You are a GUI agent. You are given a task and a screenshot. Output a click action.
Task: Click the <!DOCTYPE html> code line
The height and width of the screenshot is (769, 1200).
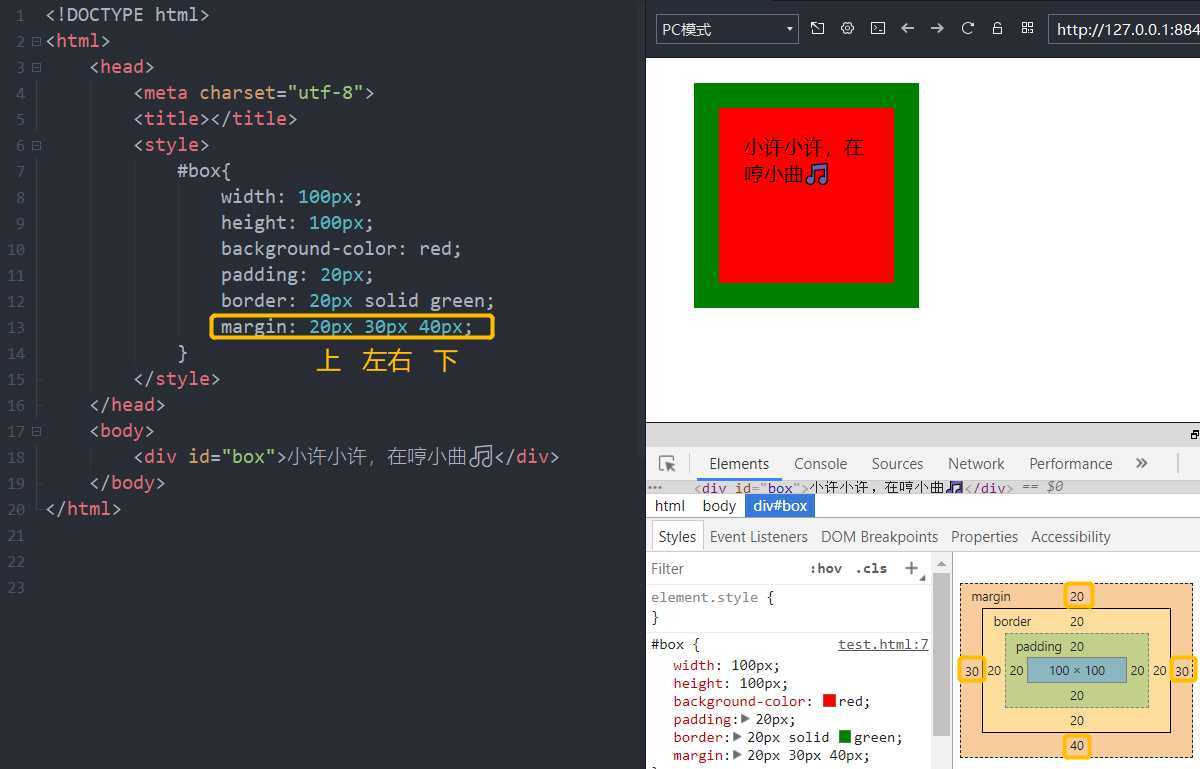pos(128,15)
